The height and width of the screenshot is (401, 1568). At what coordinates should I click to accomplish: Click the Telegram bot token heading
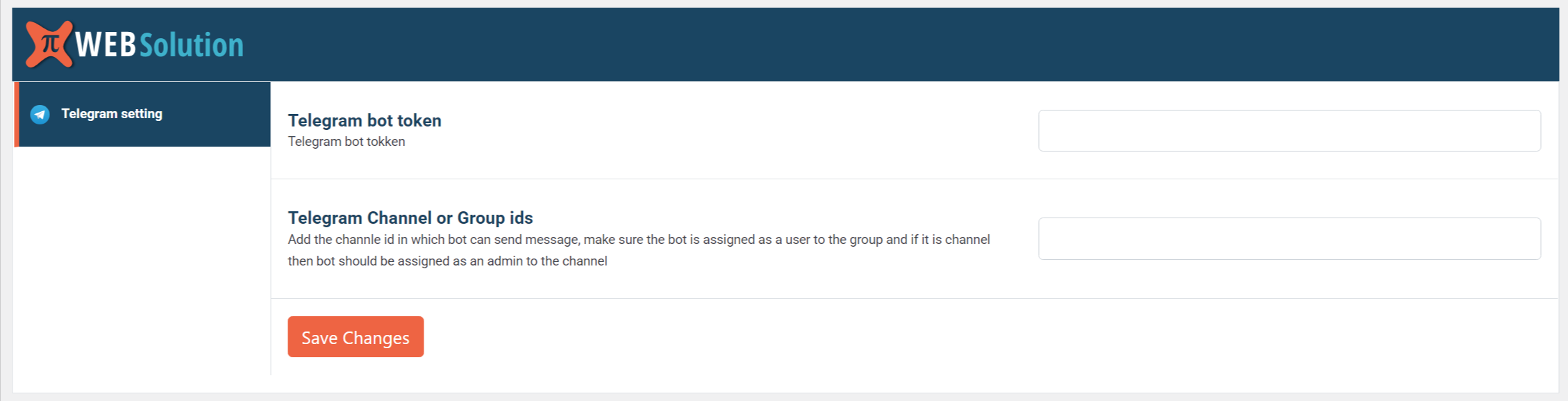pos(365,120)
